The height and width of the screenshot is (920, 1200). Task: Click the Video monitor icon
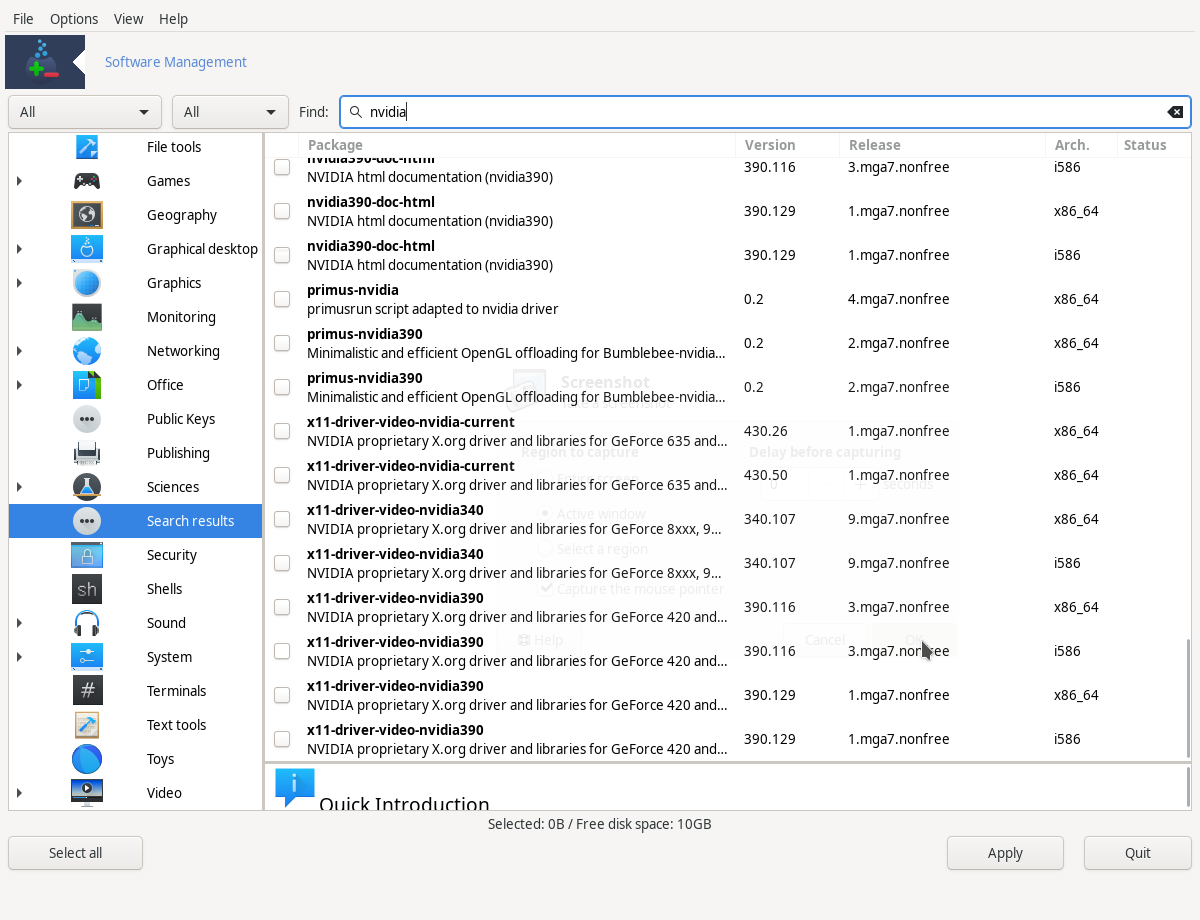[x=87, y=793]
